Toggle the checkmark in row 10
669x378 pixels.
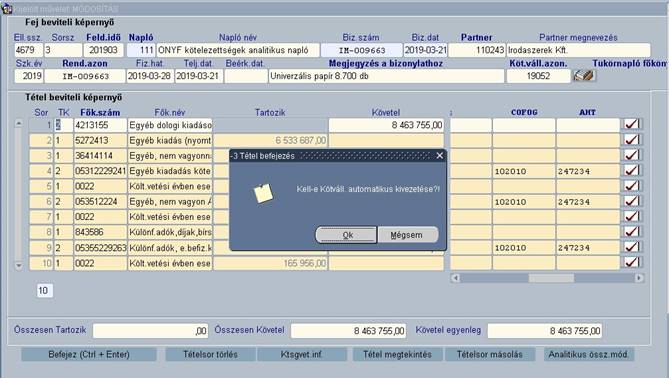tap(631, 263)
